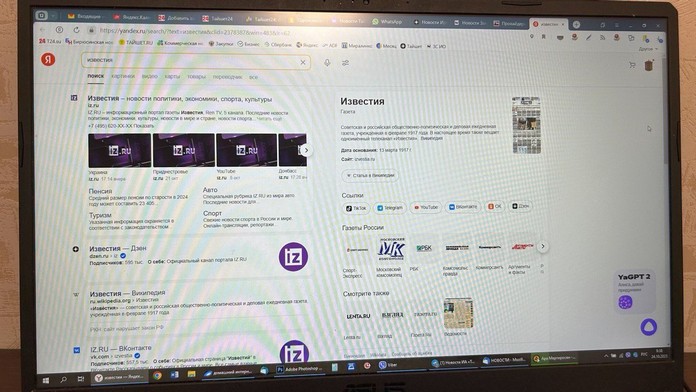Open the Telegram link chip
Viewport: 696px width, 392px height.
pyautogui.click(x=389, y=207)
